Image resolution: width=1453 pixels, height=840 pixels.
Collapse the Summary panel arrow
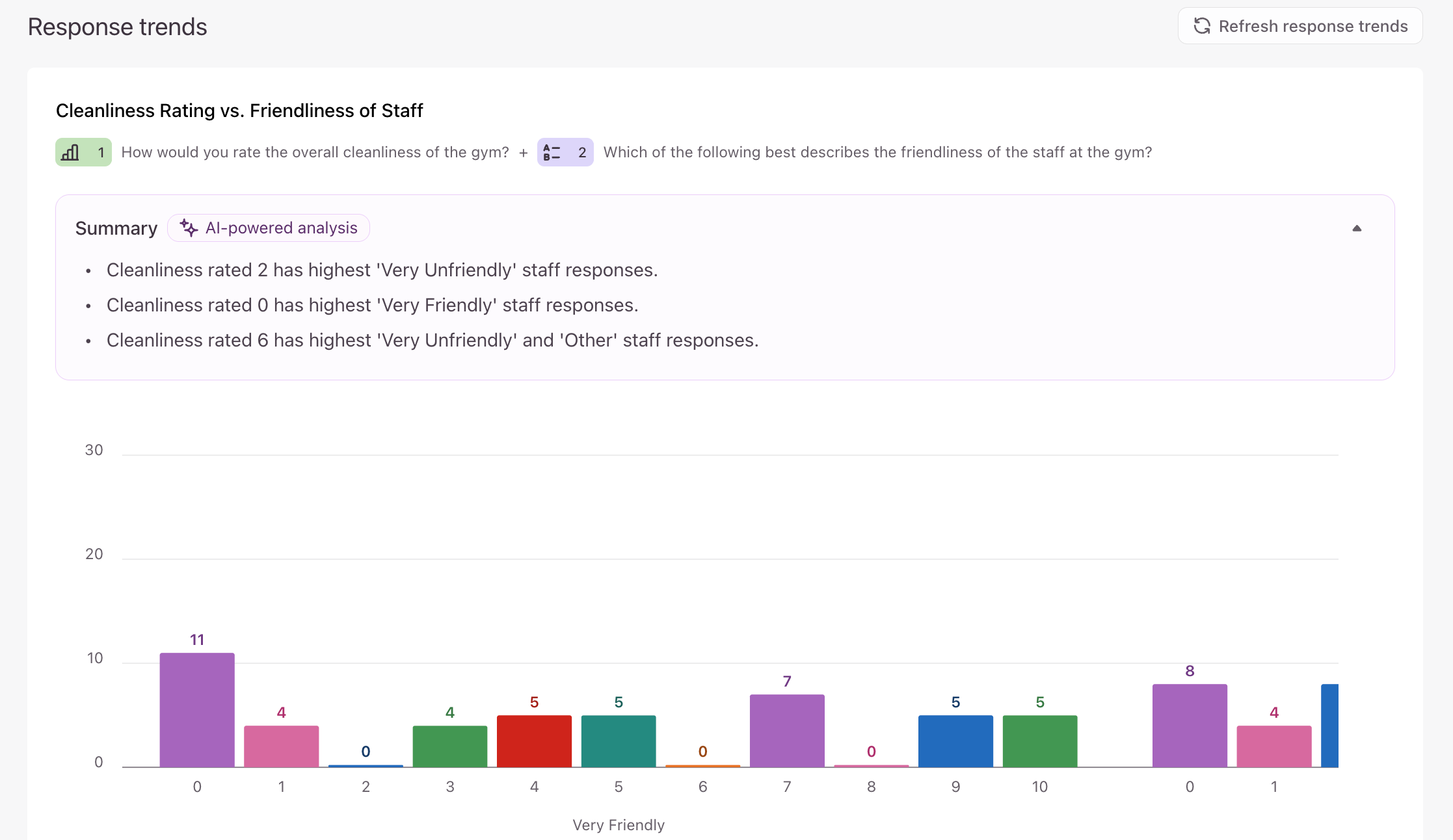(x=1357, y=228)
